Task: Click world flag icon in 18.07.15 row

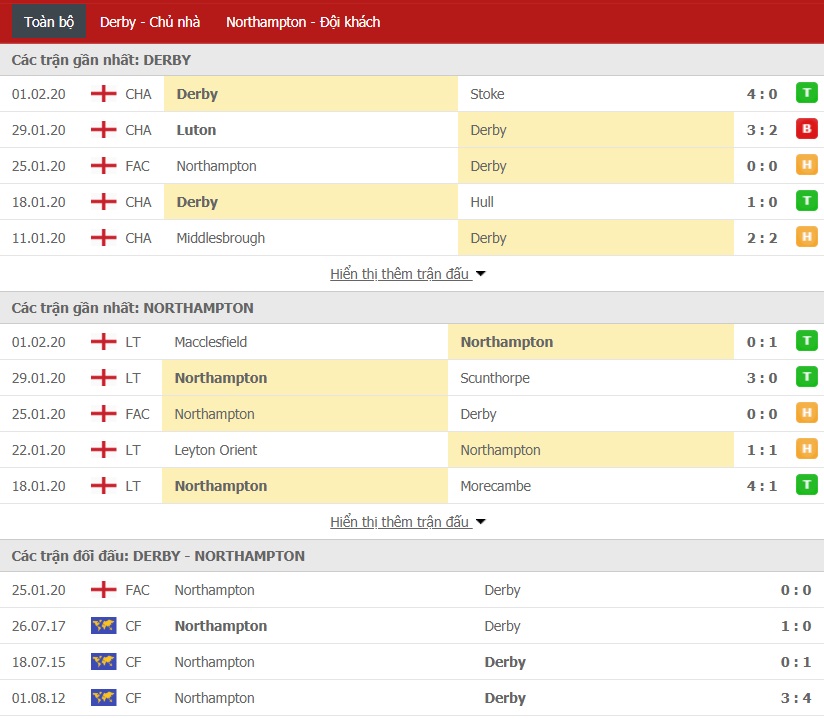Action: (104, 661)
